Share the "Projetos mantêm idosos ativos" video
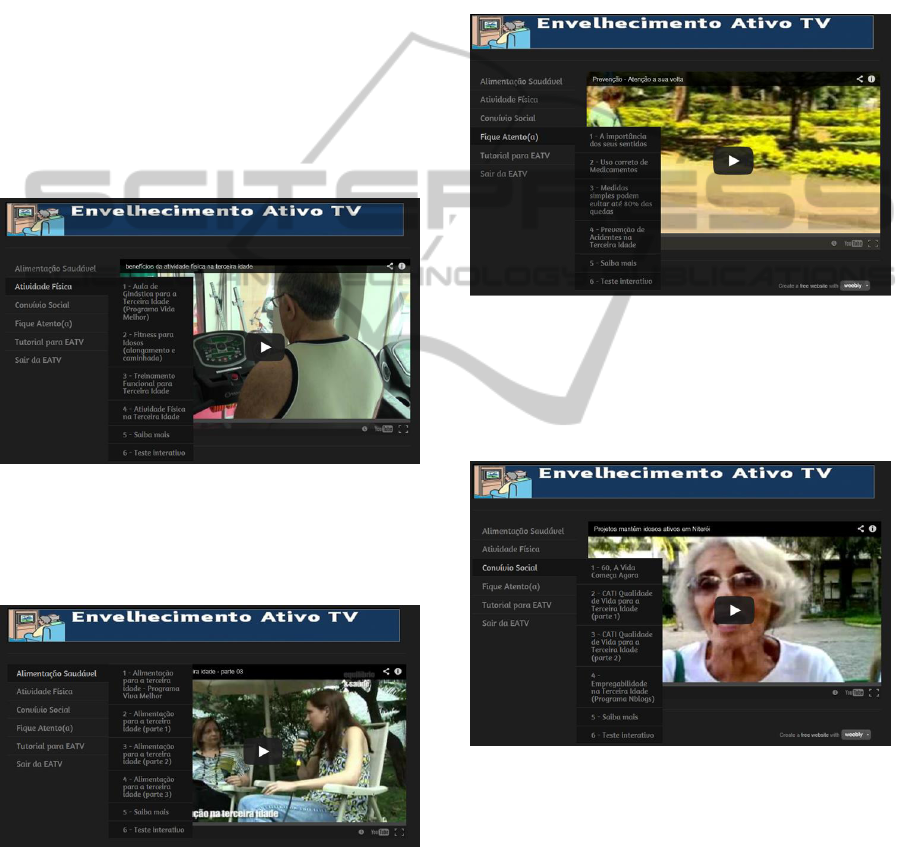 point(860,528)
